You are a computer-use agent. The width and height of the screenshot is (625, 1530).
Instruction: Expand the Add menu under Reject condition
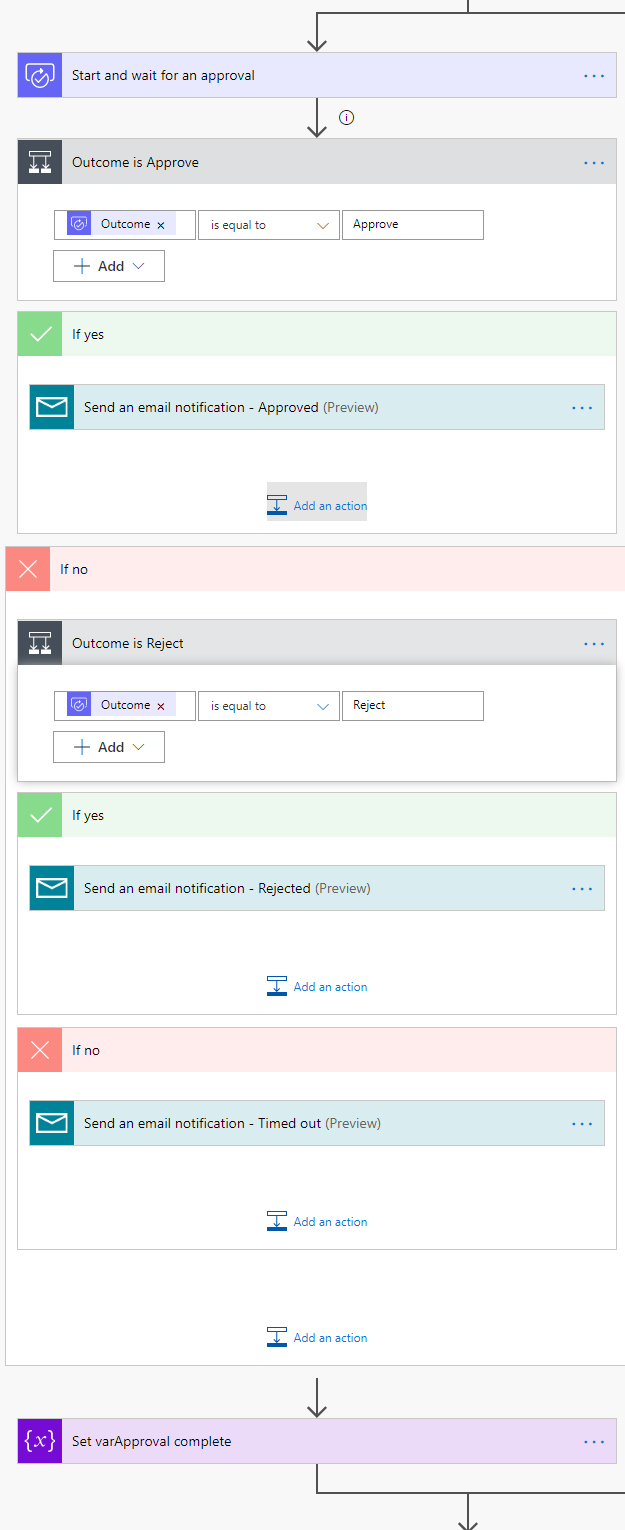109,747
